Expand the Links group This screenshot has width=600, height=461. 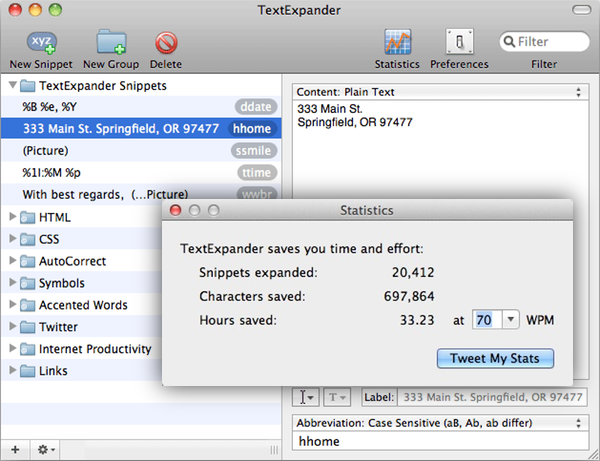(x=13, y=370)
